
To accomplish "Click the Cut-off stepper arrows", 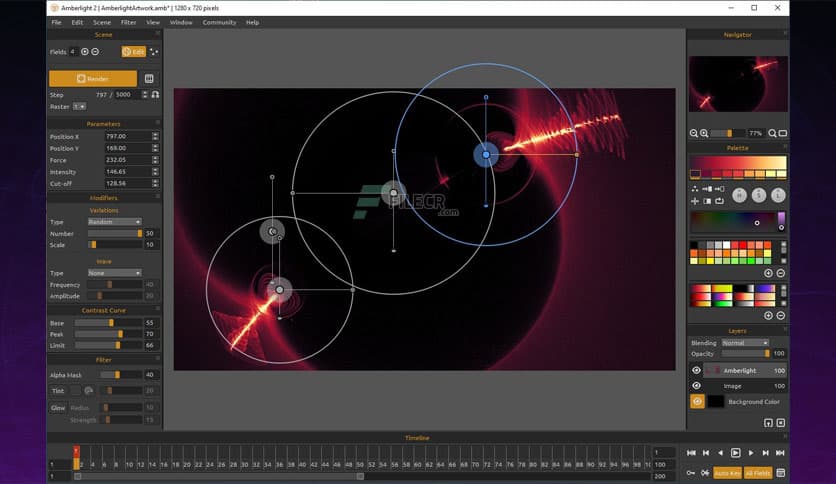I will 155,183.
